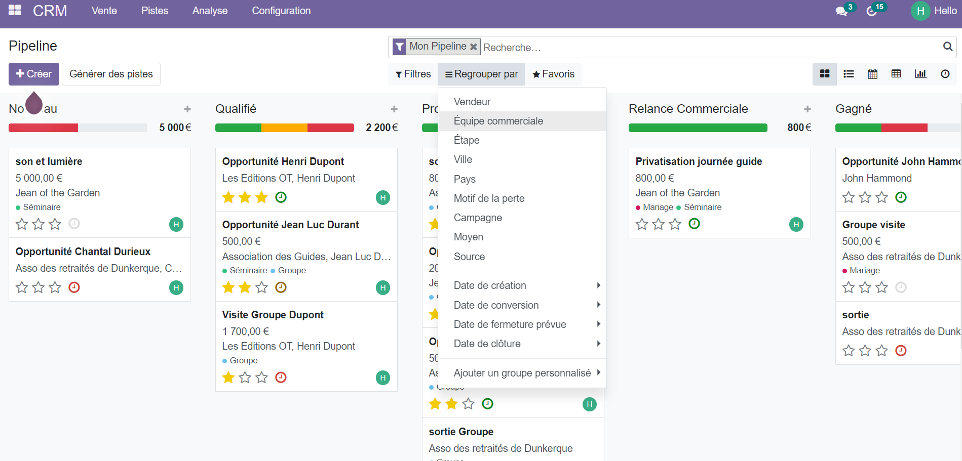The height and width of the screenshot is (461, 962).
Task: Group by Équipe commerciale
Action: pyautogui.click(x=522, y=121)
